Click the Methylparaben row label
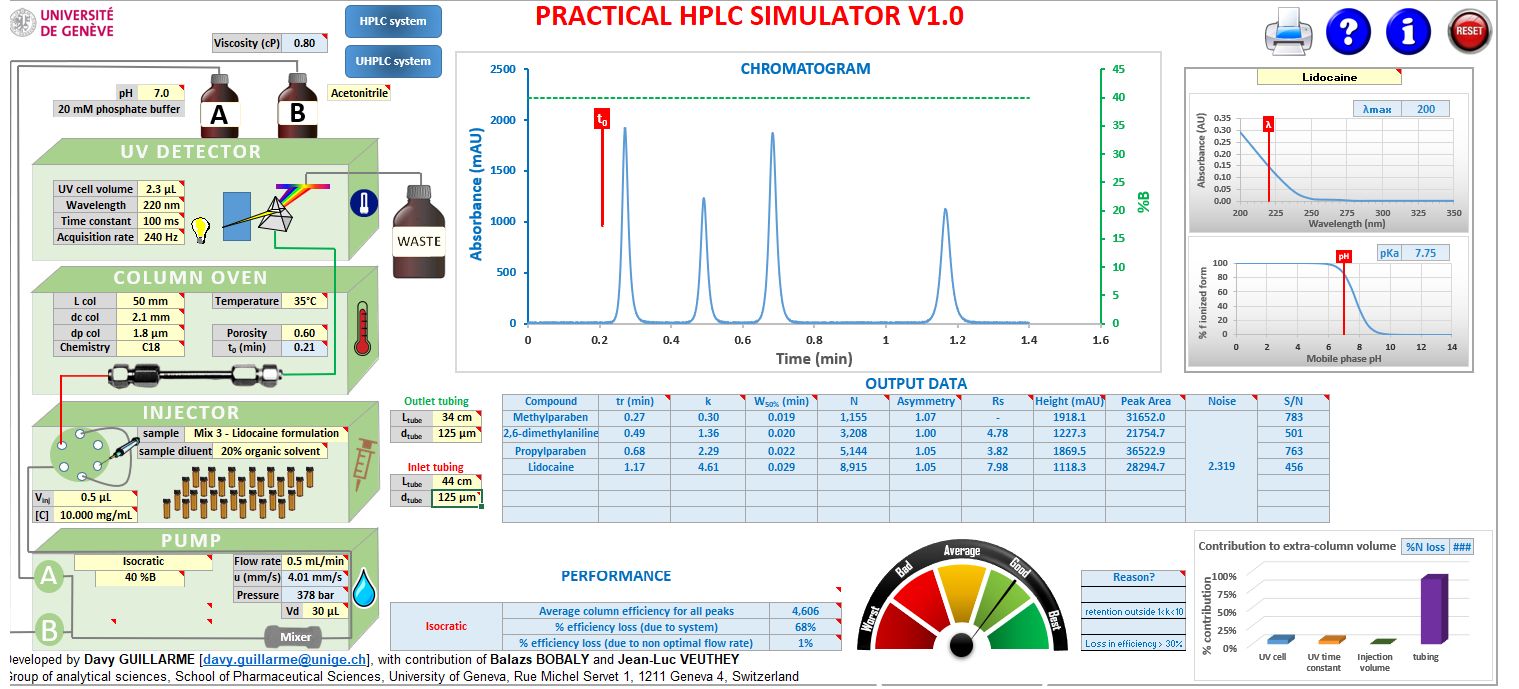This screenshot has height=689, width=1519. tap(550, 417)
